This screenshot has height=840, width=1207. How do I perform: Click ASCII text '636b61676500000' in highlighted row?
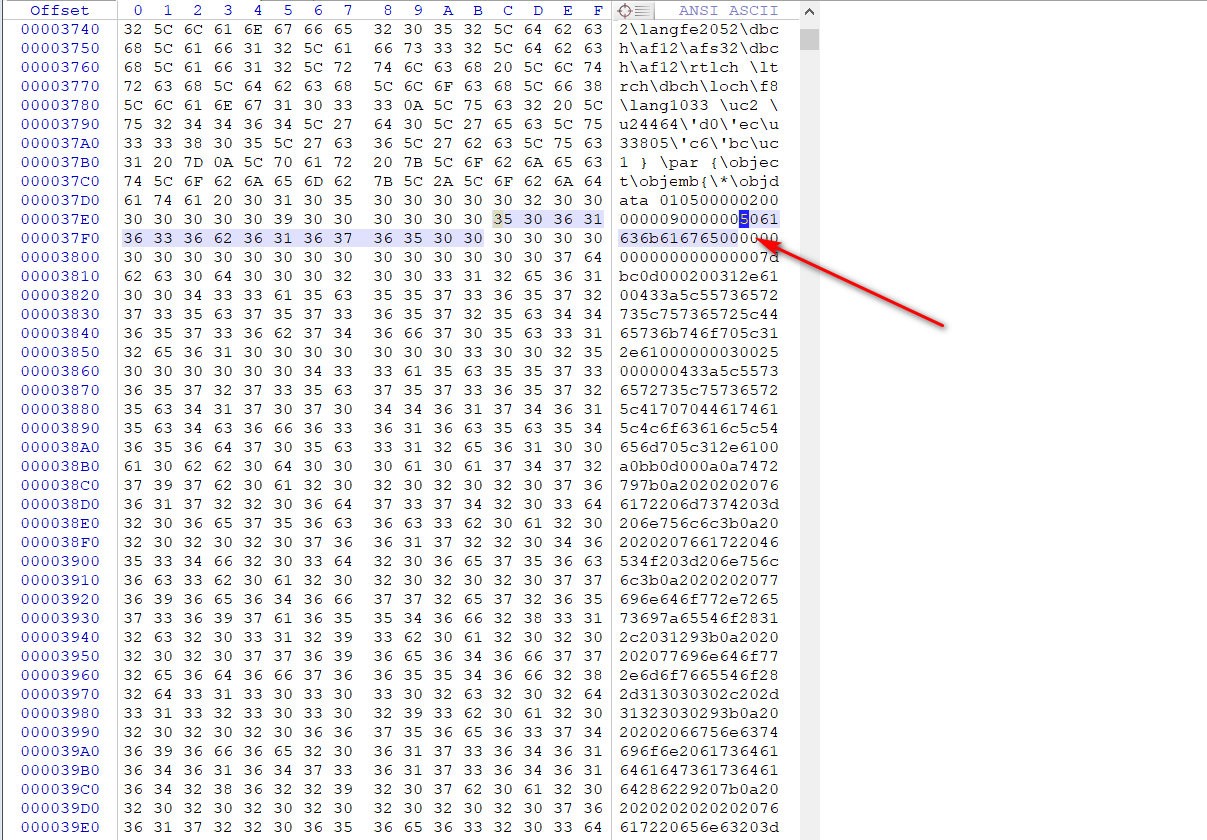[x=693, y=238]
